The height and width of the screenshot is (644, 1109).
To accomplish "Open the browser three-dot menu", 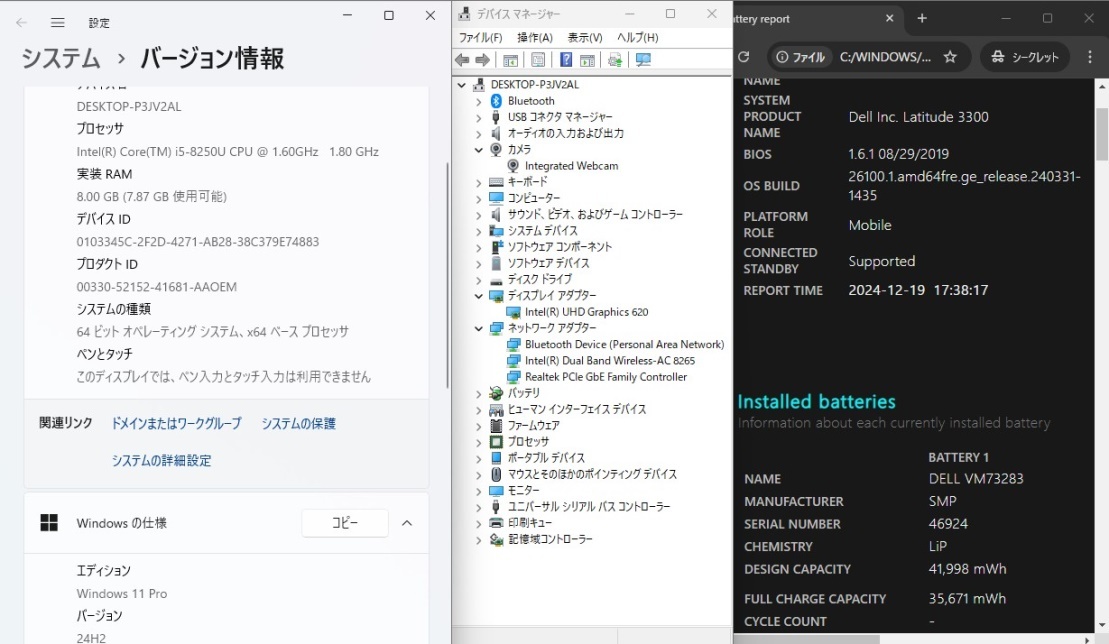I will point(1090,57).
